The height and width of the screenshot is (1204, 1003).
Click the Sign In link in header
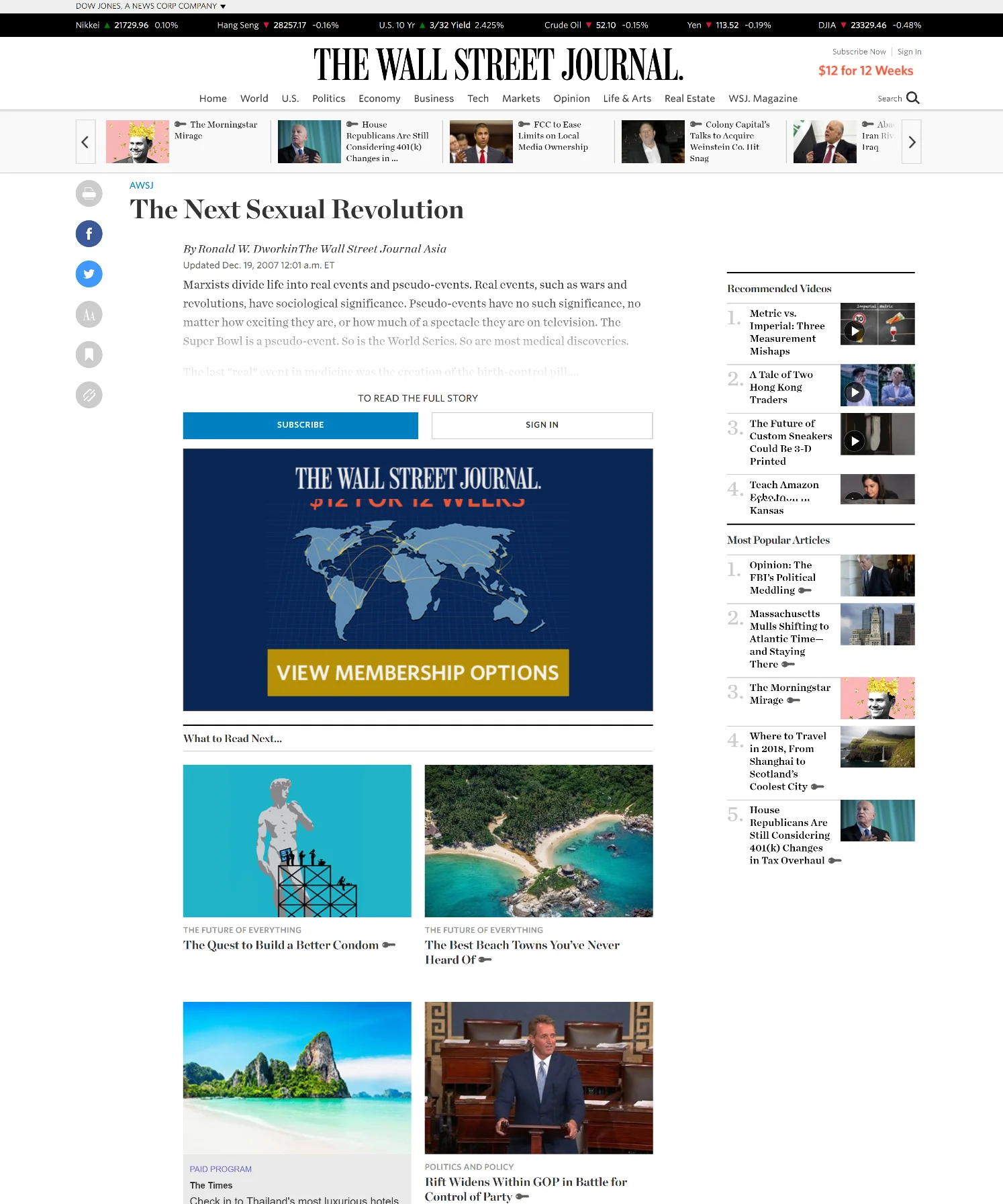910,52
